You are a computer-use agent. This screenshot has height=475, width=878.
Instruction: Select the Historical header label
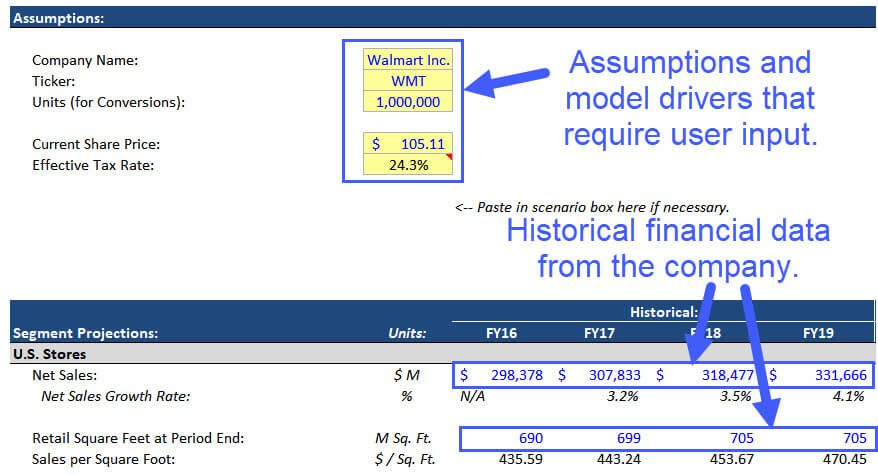click(x=664, y=312)
